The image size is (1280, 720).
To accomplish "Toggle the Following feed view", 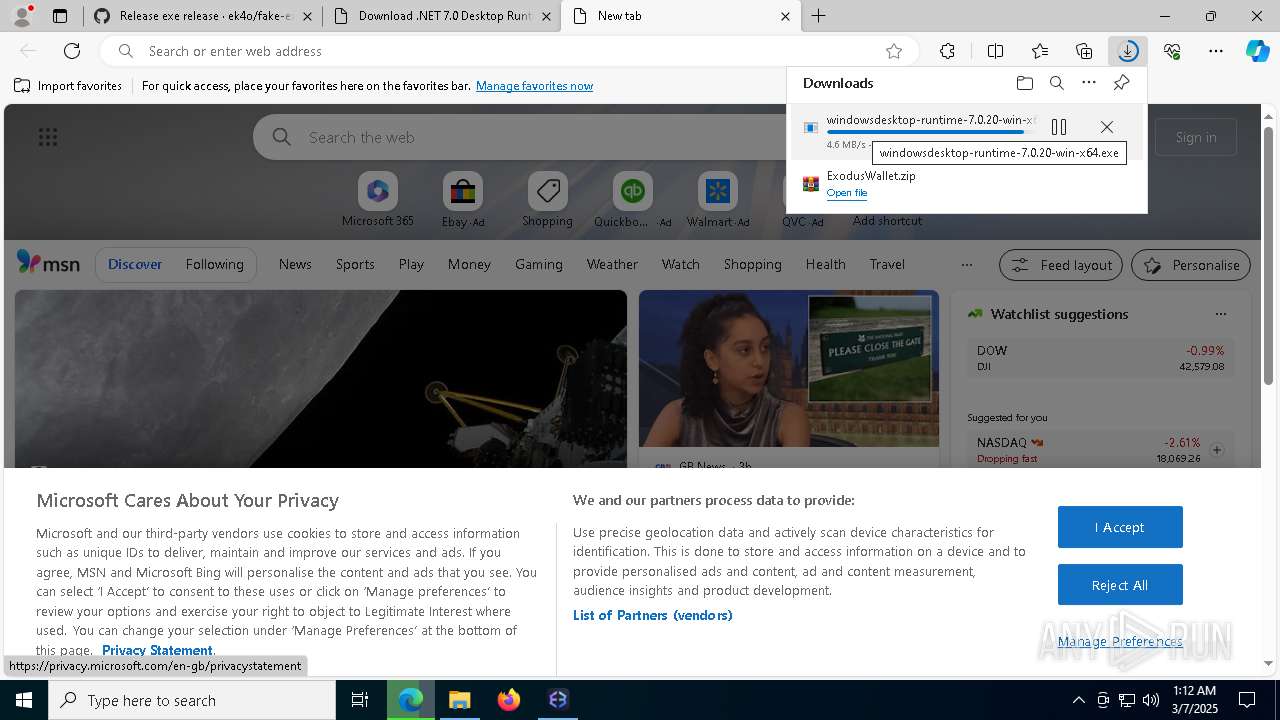I will 214,264.
